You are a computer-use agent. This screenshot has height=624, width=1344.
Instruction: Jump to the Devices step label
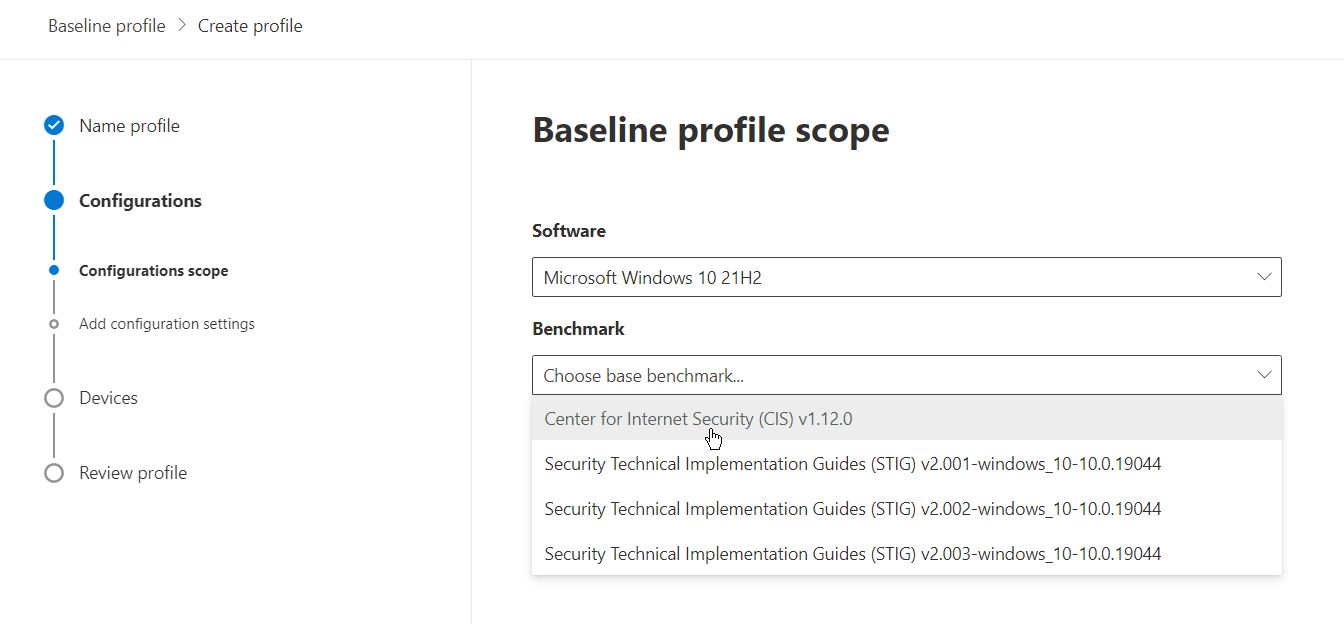point(108,398)
